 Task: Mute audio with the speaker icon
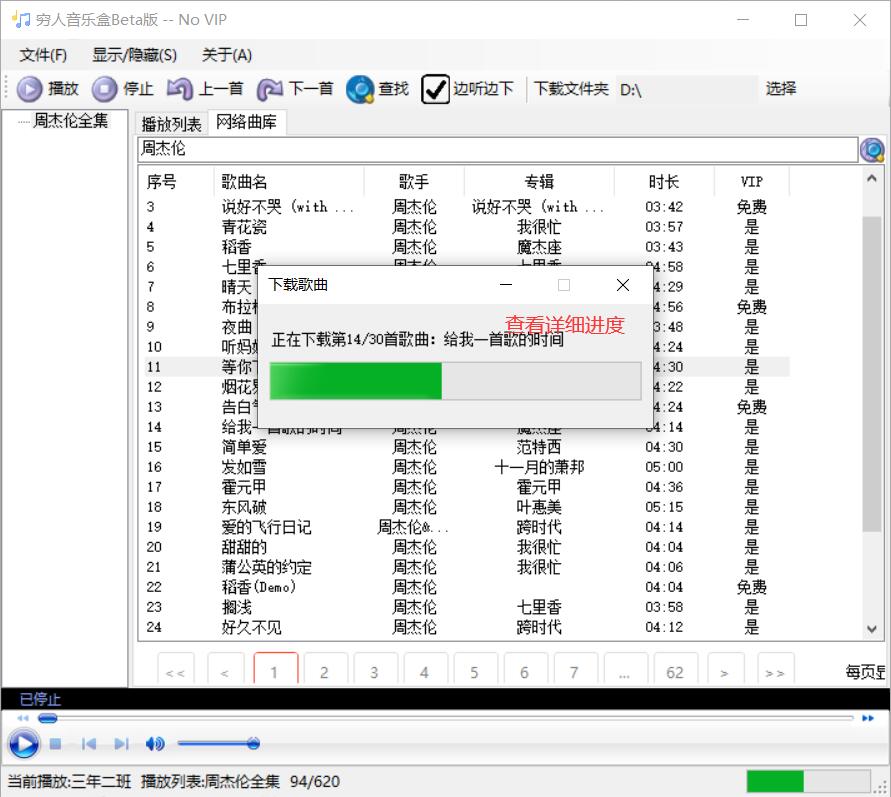(155, 744)
